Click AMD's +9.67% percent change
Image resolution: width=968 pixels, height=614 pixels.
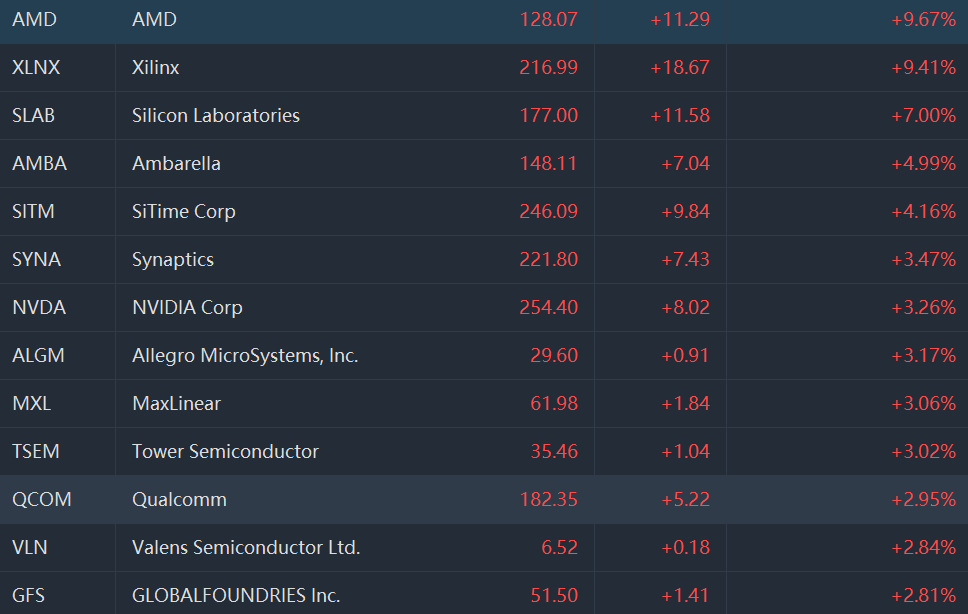pyautogui.click(x=923, y=19)
